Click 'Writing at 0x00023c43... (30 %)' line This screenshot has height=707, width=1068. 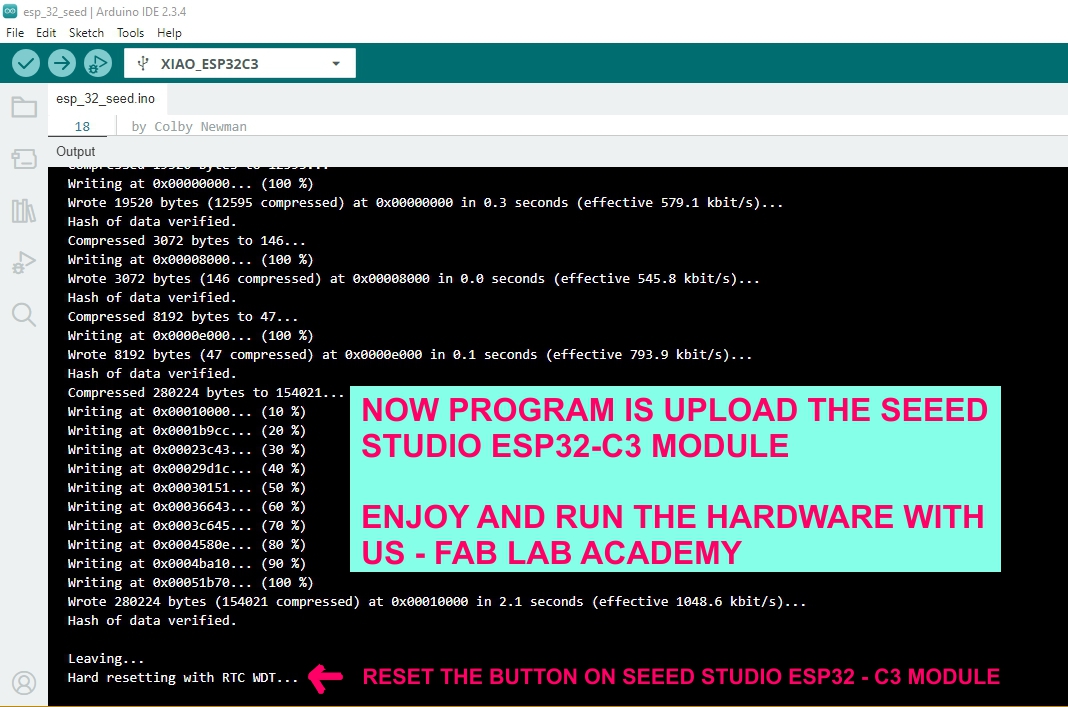click(187, 450)
